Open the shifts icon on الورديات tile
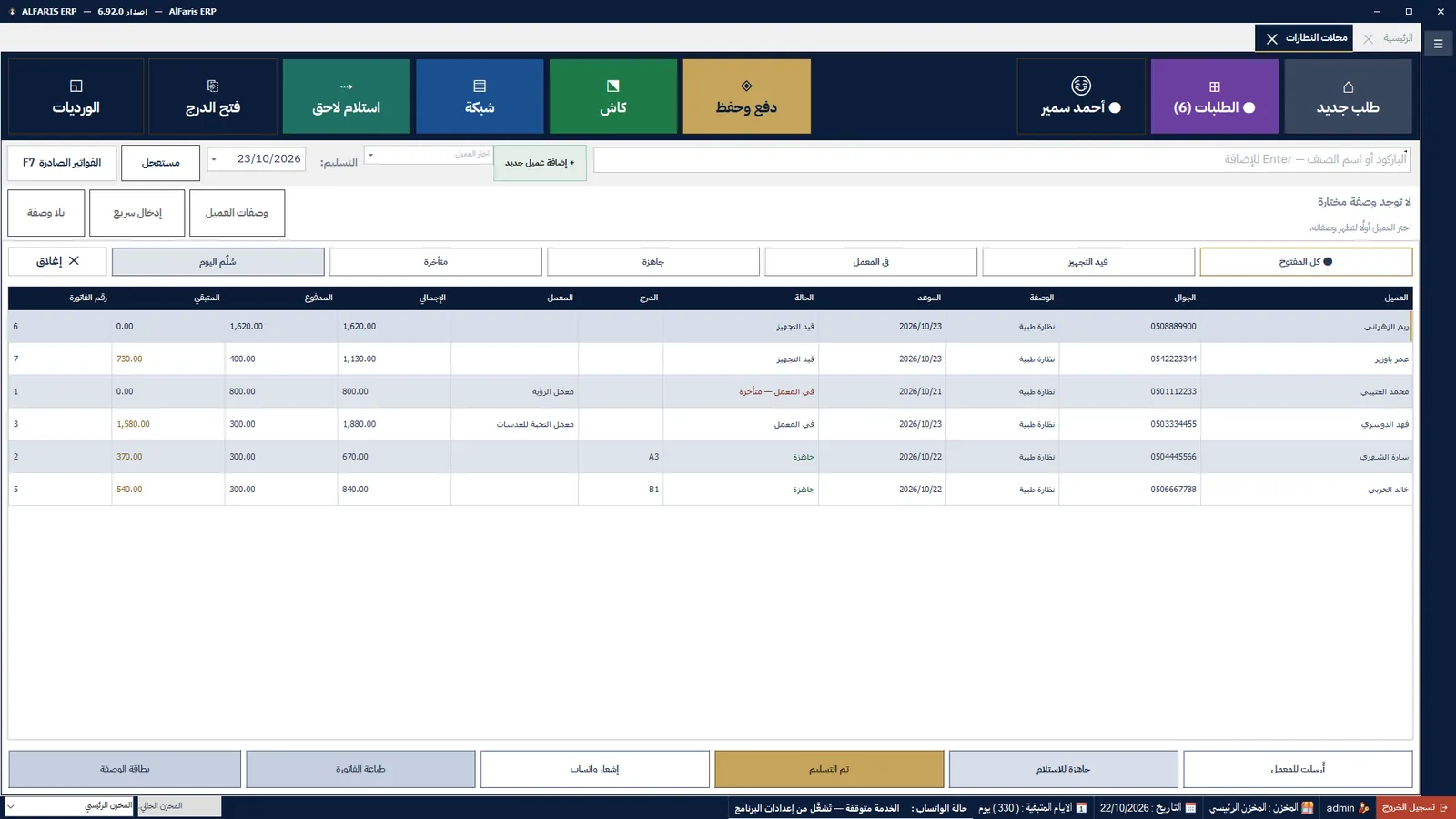 (x=76, y=86)
